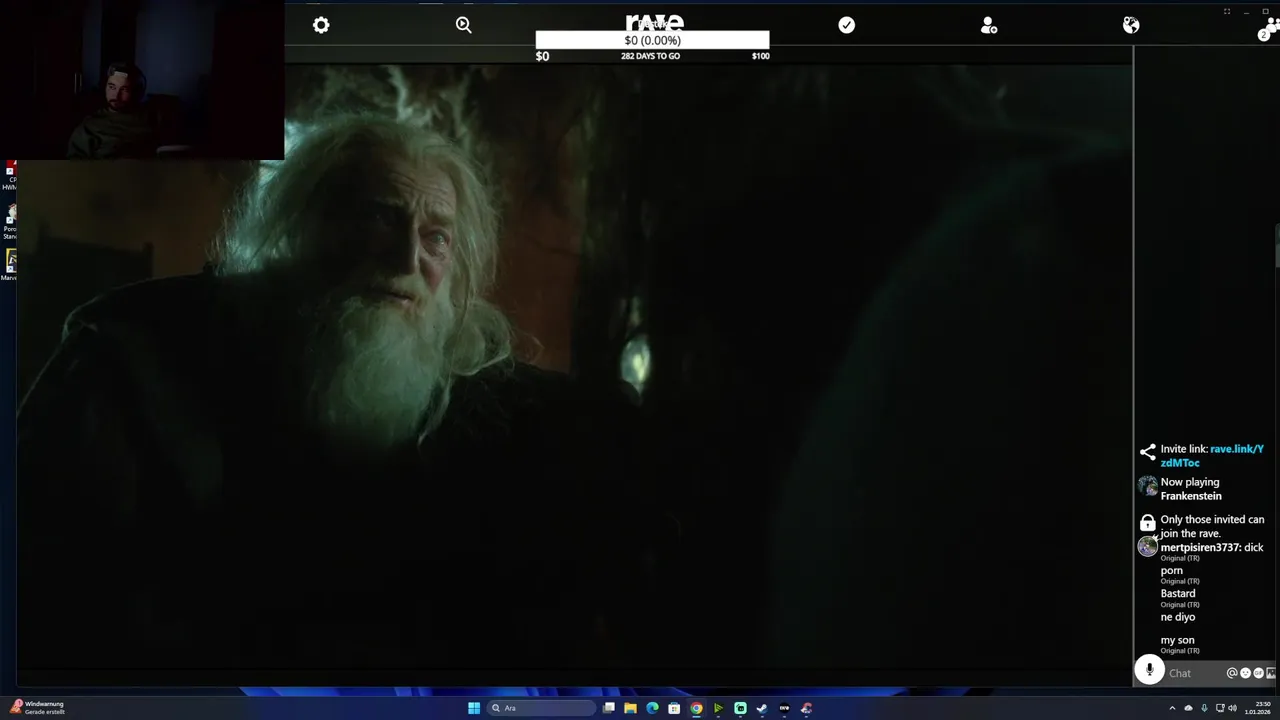Click the 'Bastard' chat message
The height and width of the screenshot is (720, 1280).
[1178, 593]
